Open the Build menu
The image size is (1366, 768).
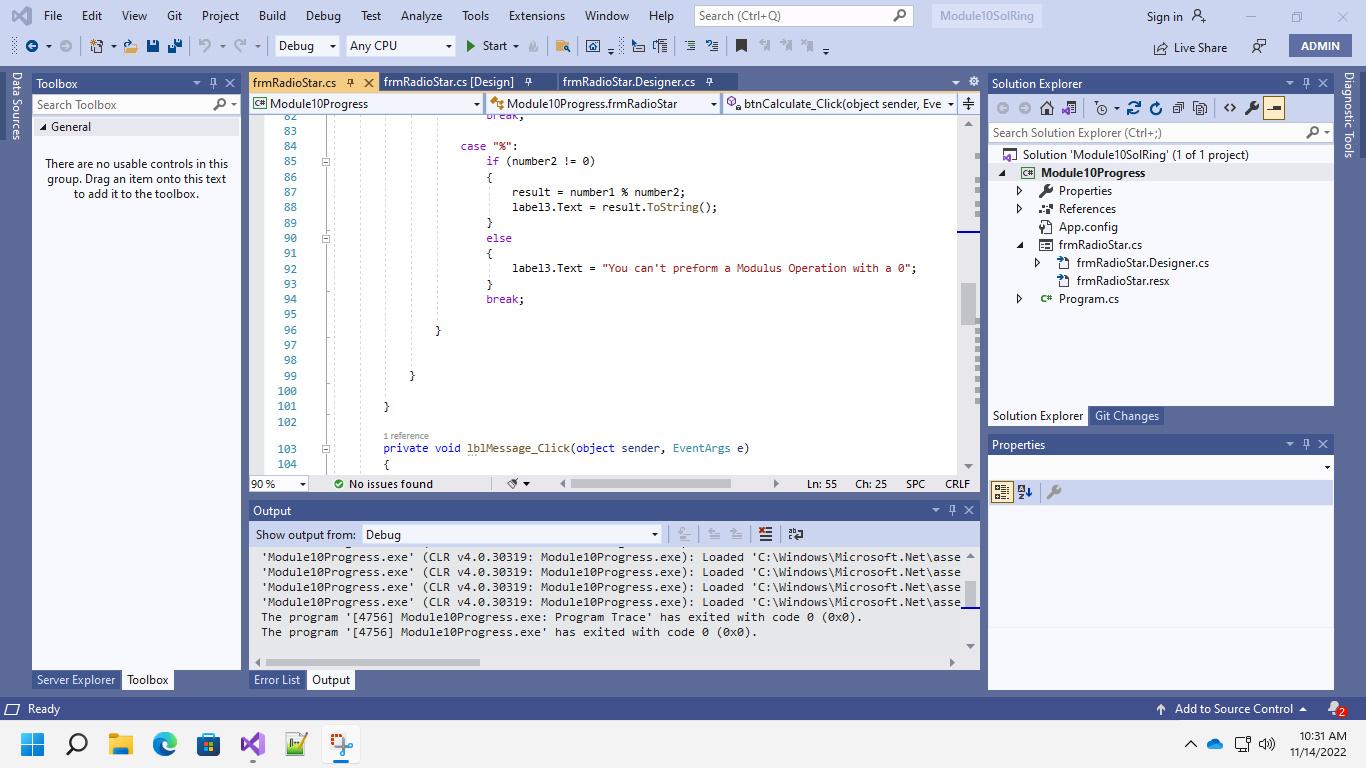point(272,16)
